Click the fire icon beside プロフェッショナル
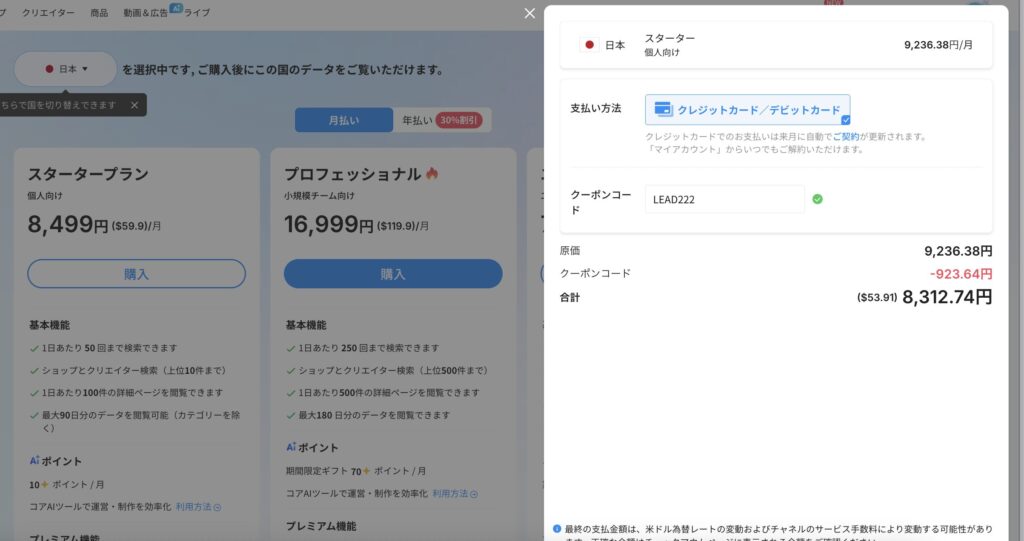This screenshot has width=1024, height=541. pos(432,174)
